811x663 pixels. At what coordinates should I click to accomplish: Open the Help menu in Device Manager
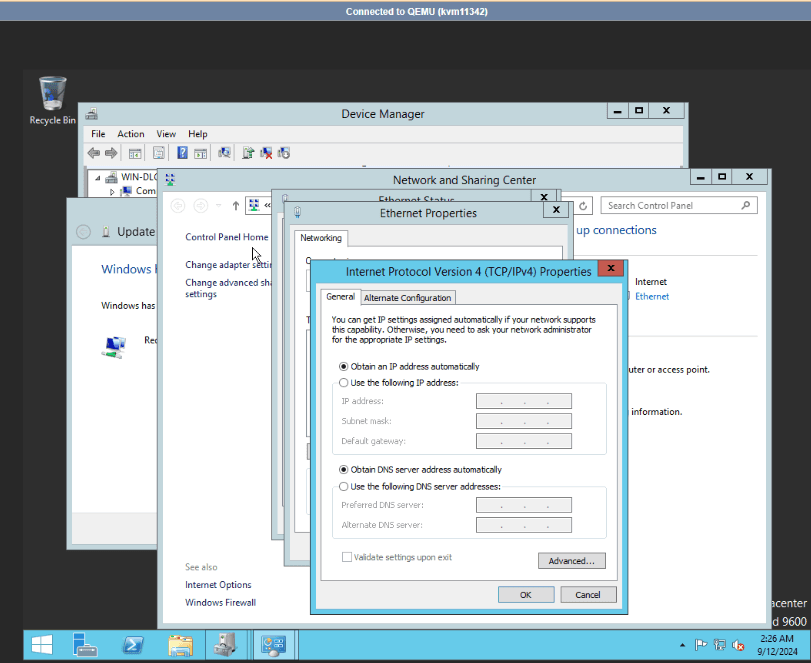pos(198,134)
